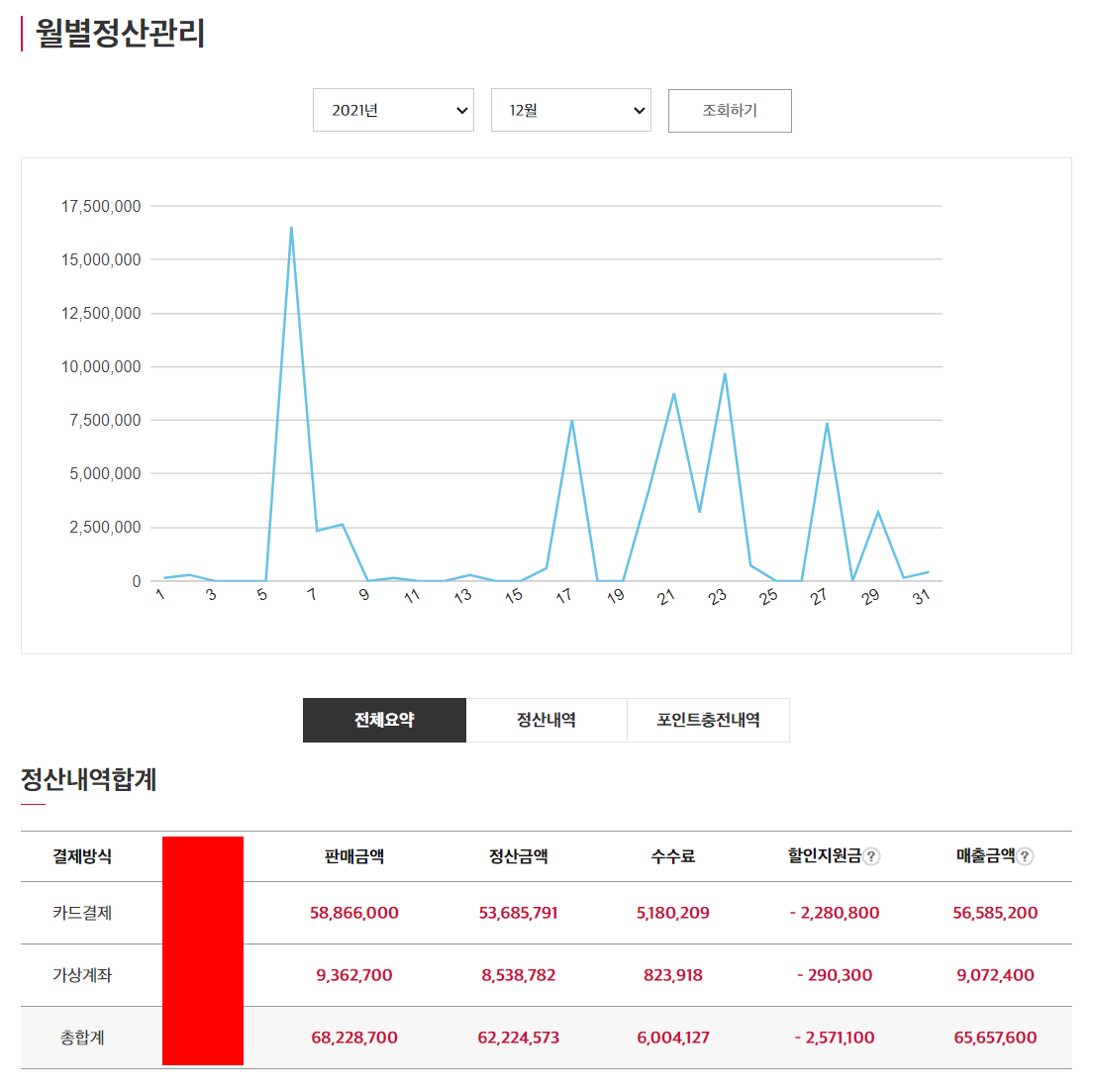Click the 카드결제 정산금액 value 53,685,791
1095x1092 pixels.
coord(518,913)
